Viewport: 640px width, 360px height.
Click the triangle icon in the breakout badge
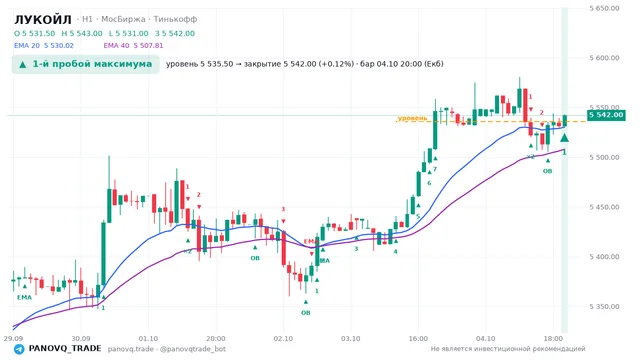point(23,64)
